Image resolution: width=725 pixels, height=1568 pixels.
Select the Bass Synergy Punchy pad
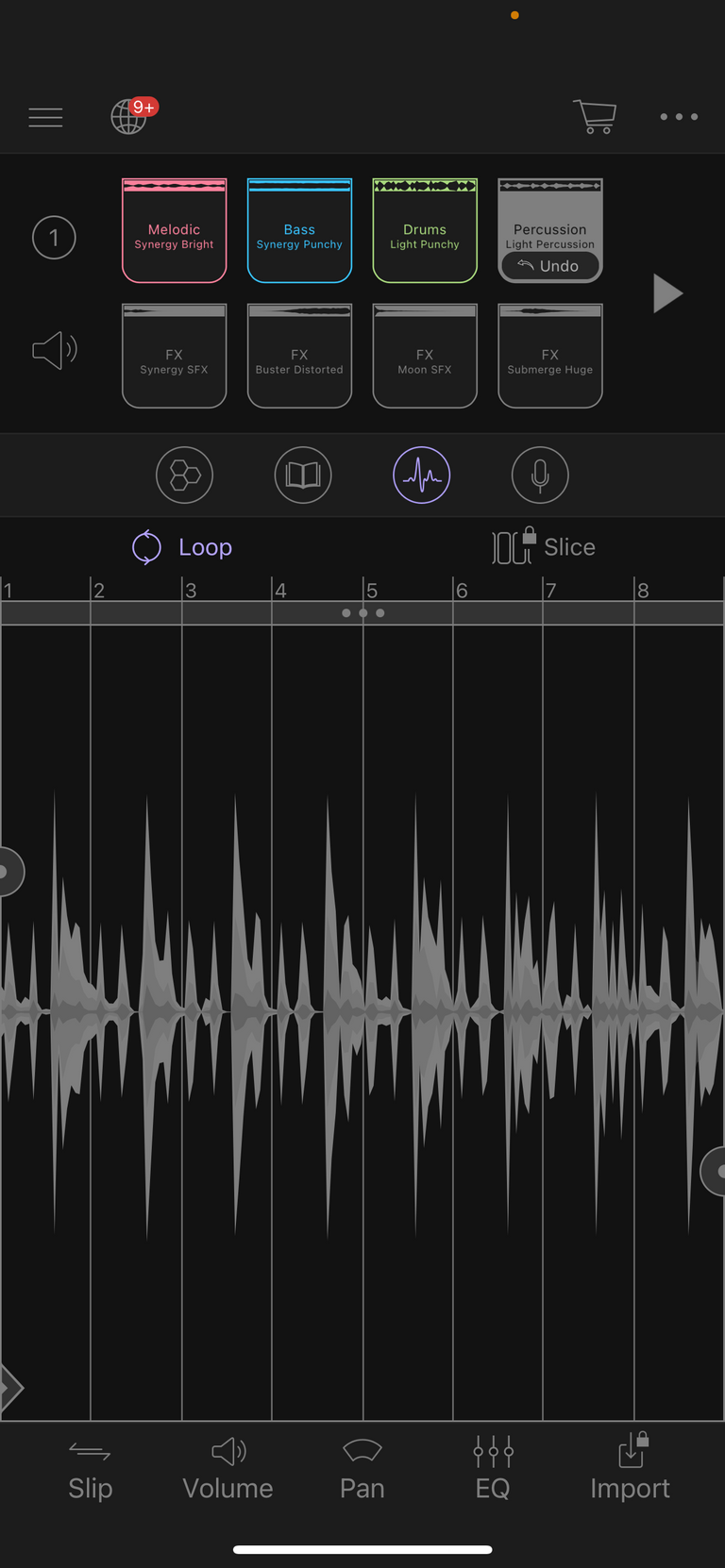coord(299,231)
